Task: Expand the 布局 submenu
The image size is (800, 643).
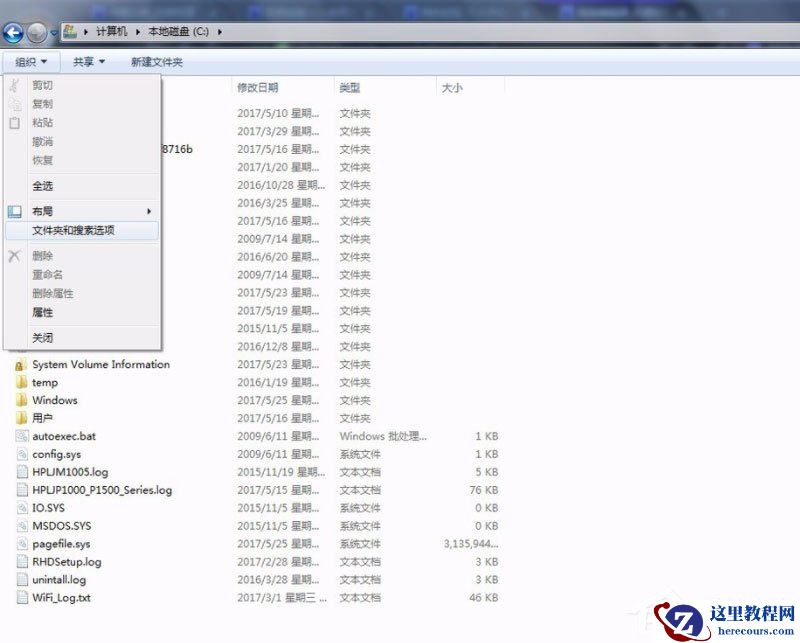Action: [44, 211]
